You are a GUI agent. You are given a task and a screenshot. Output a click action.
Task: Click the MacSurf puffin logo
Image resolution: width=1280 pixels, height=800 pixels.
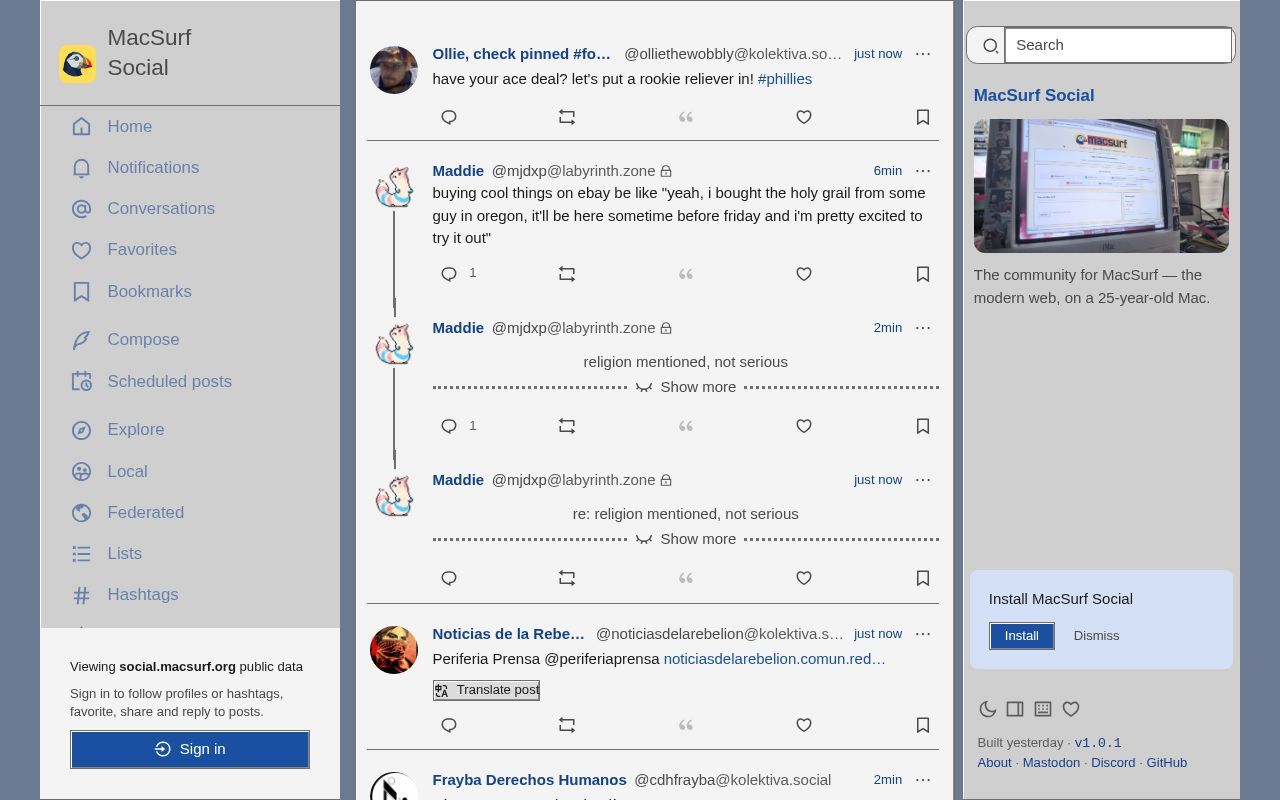(77, 64)
